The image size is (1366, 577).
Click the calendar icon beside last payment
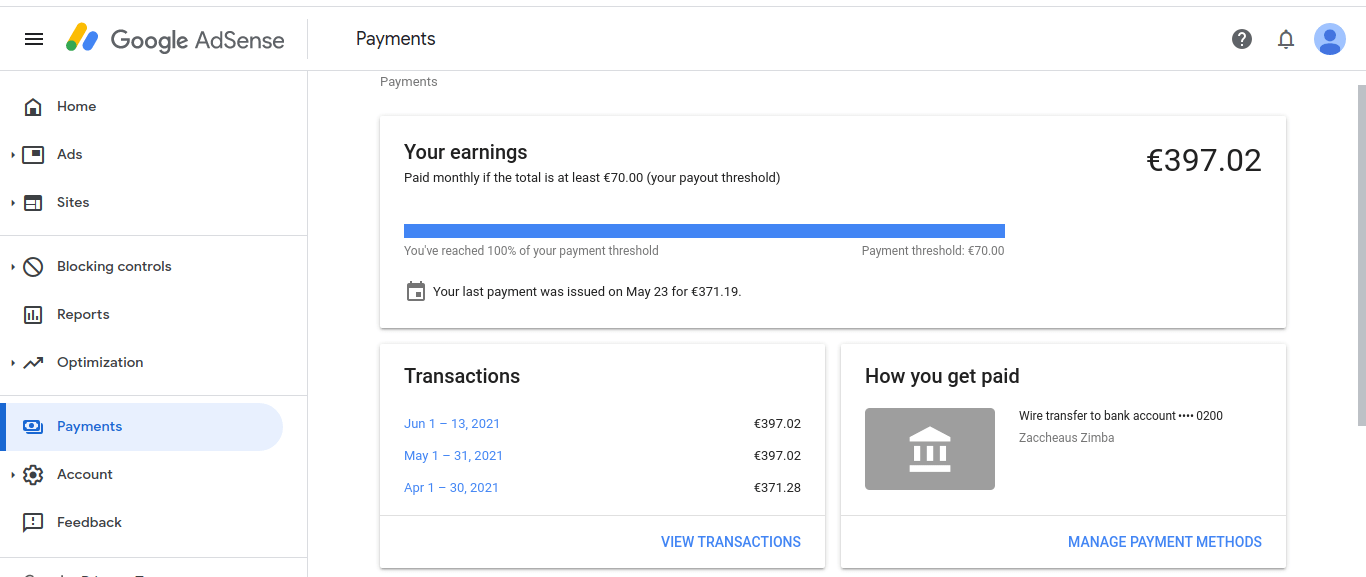[x=416, y=291]
